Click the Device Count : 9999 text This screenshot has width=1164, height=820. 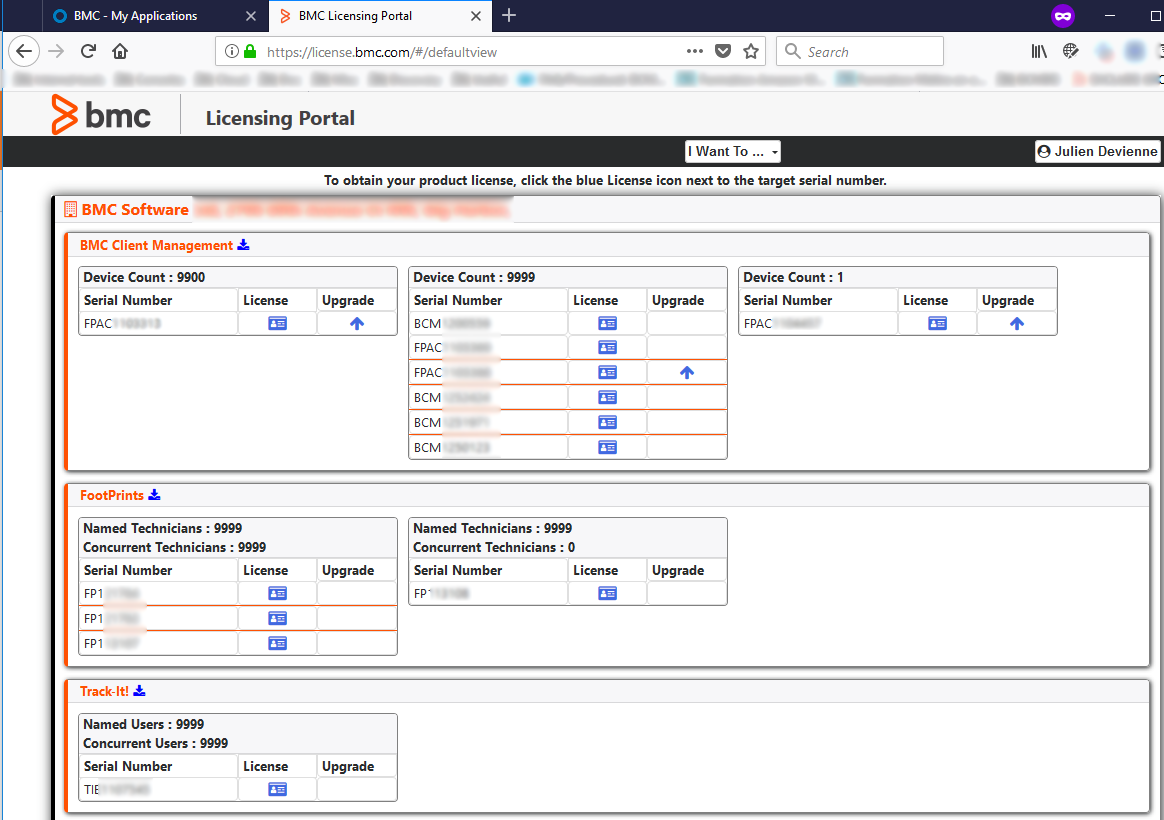tap(474, 278)
